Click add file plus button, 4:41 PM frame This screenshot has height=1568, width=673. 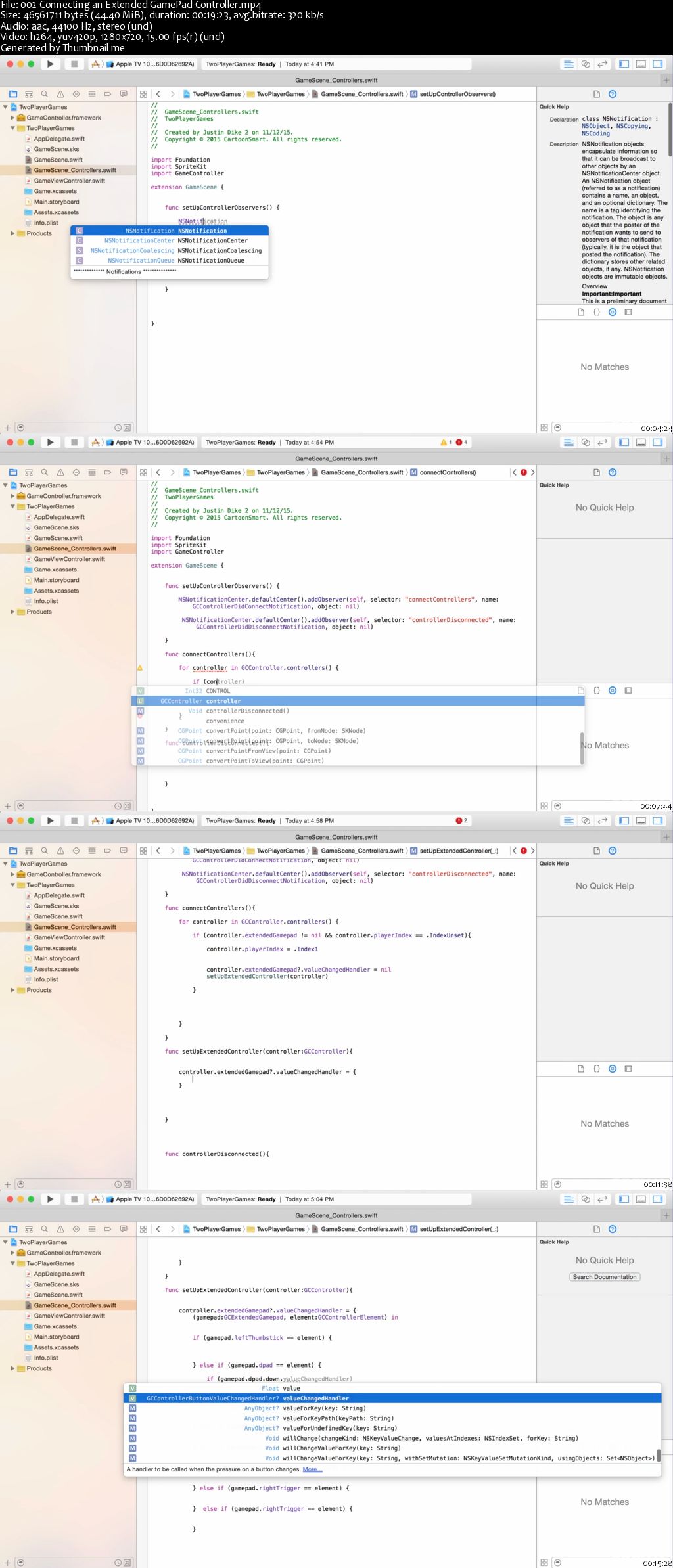[x=8, y=427]
